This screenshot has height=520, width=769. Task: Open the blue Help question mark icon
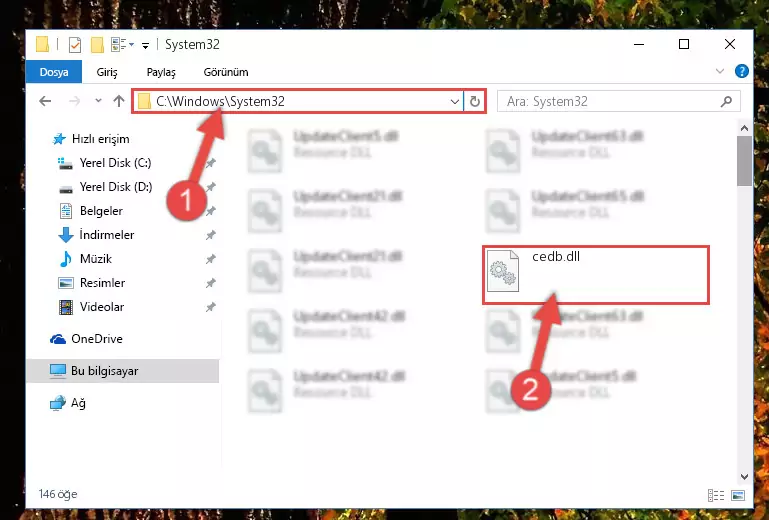[x=742, y=72]
